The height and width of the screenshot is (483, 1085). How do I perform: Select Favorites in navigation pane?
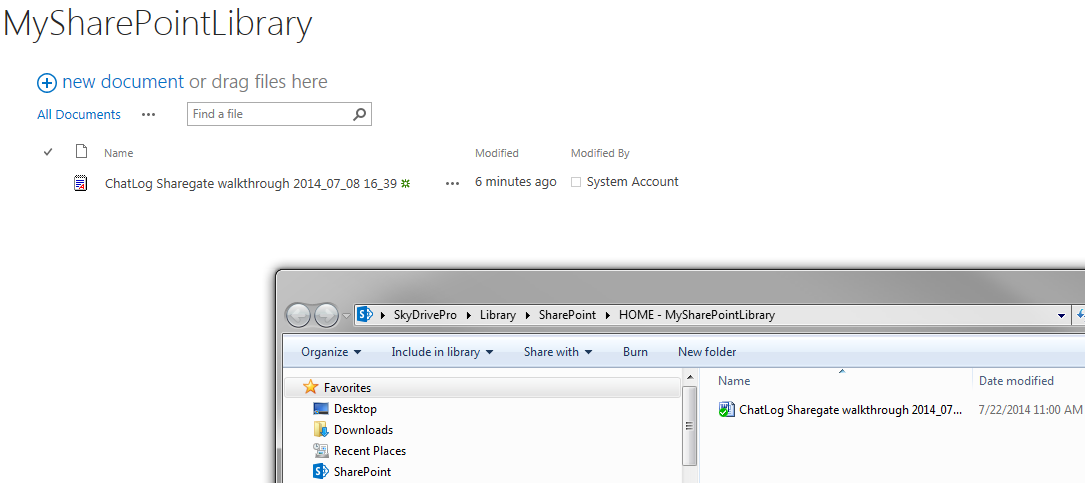point(347,388)
